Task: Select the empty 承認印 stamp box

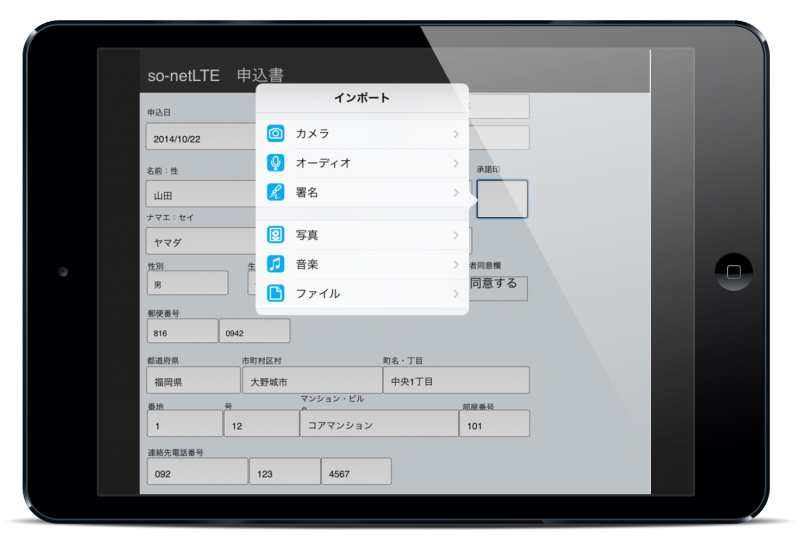Action: [502, 199]
